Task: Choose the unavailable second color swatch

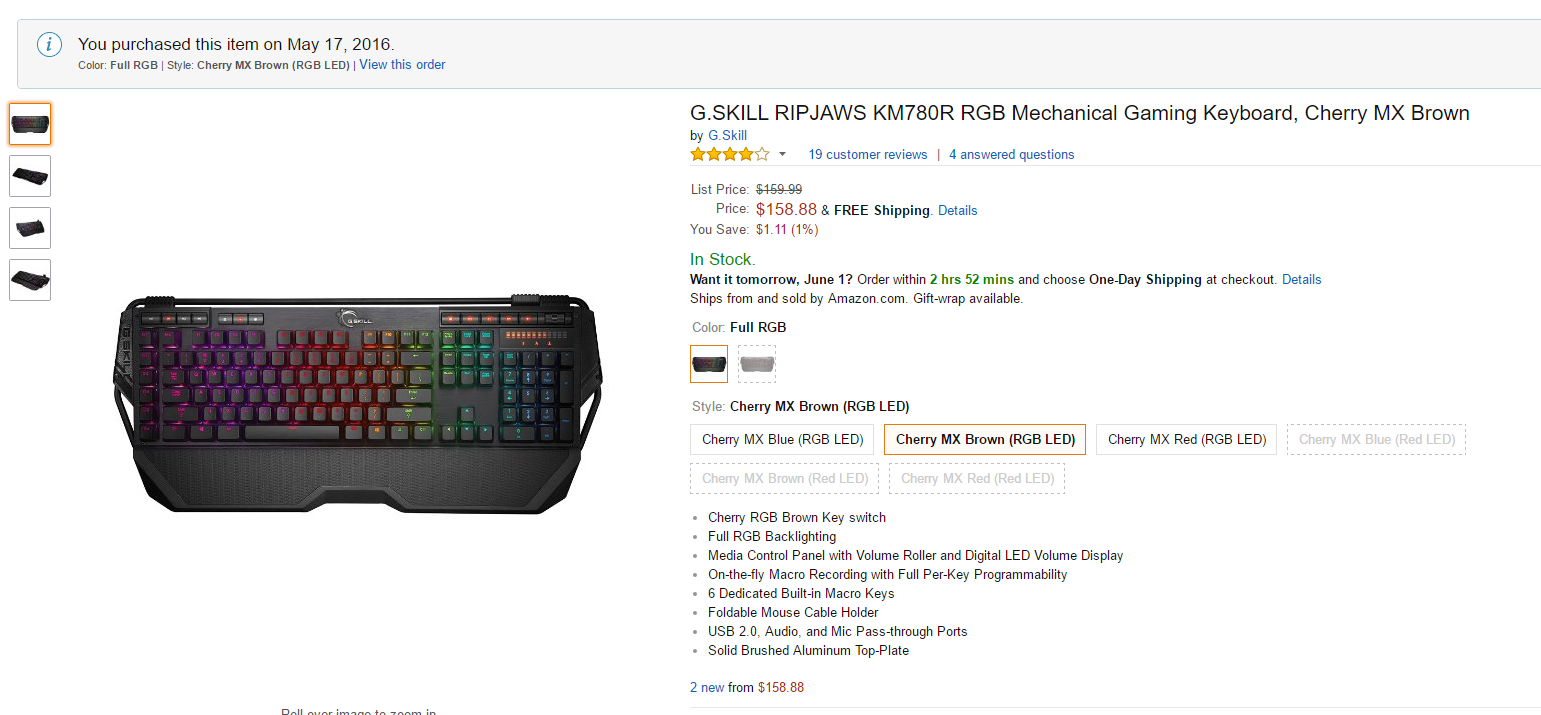Action: pyautogui.click(x=757, y=364)
